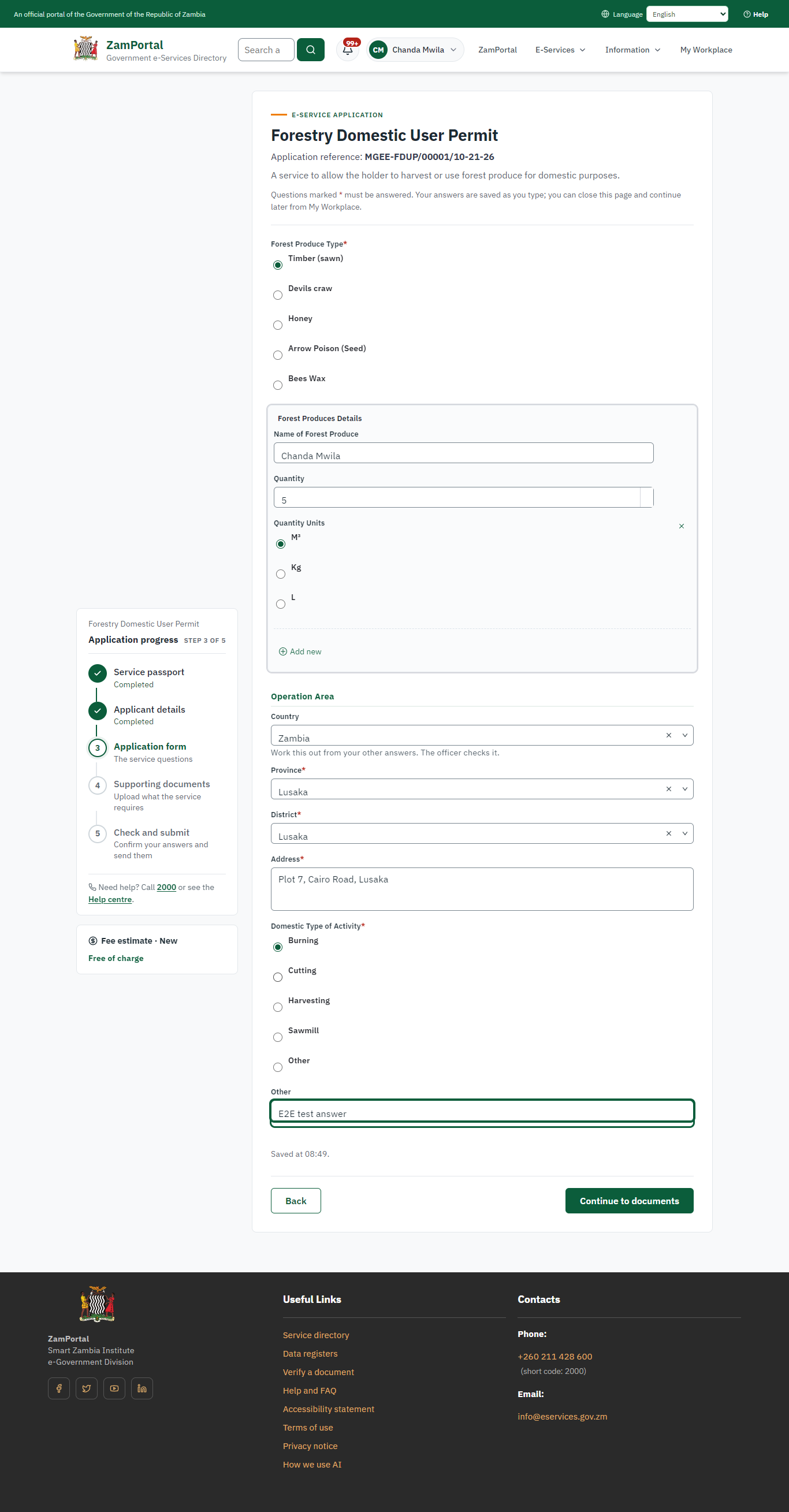
Task: Open the Help centre link
Action: pyautogui.click(x=110, y=899)
